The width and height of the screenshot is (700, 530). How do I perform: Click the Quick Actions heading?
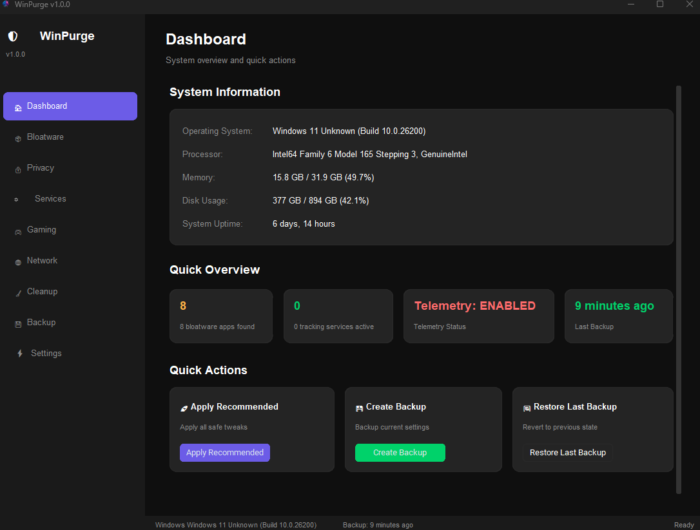pos(208,370)
